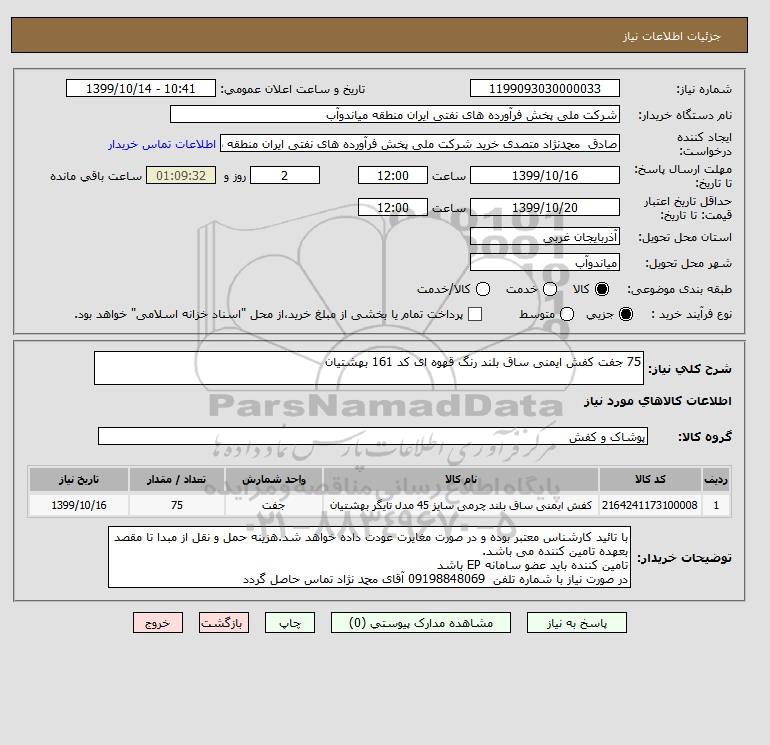Click the اطلاعات کالاهای مورد نیاز section title
This screenshot has height=745, width=770.
[658, 401]
